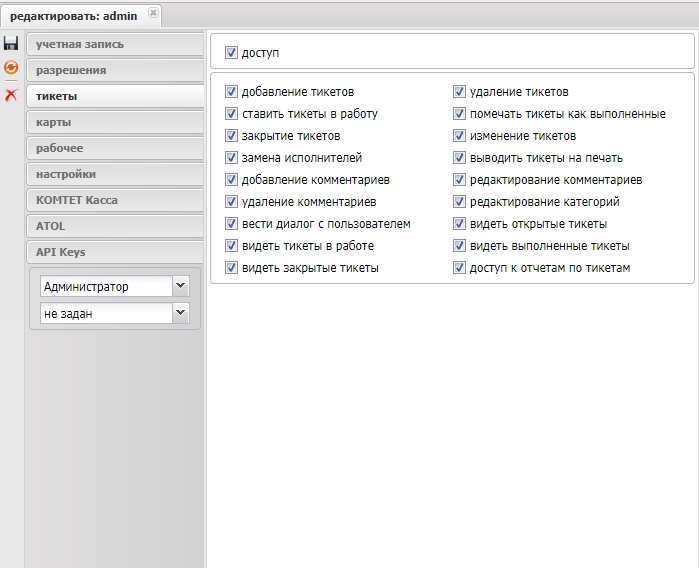
Task: Switch to the 'разрешения' section
Action: [115, 70]
